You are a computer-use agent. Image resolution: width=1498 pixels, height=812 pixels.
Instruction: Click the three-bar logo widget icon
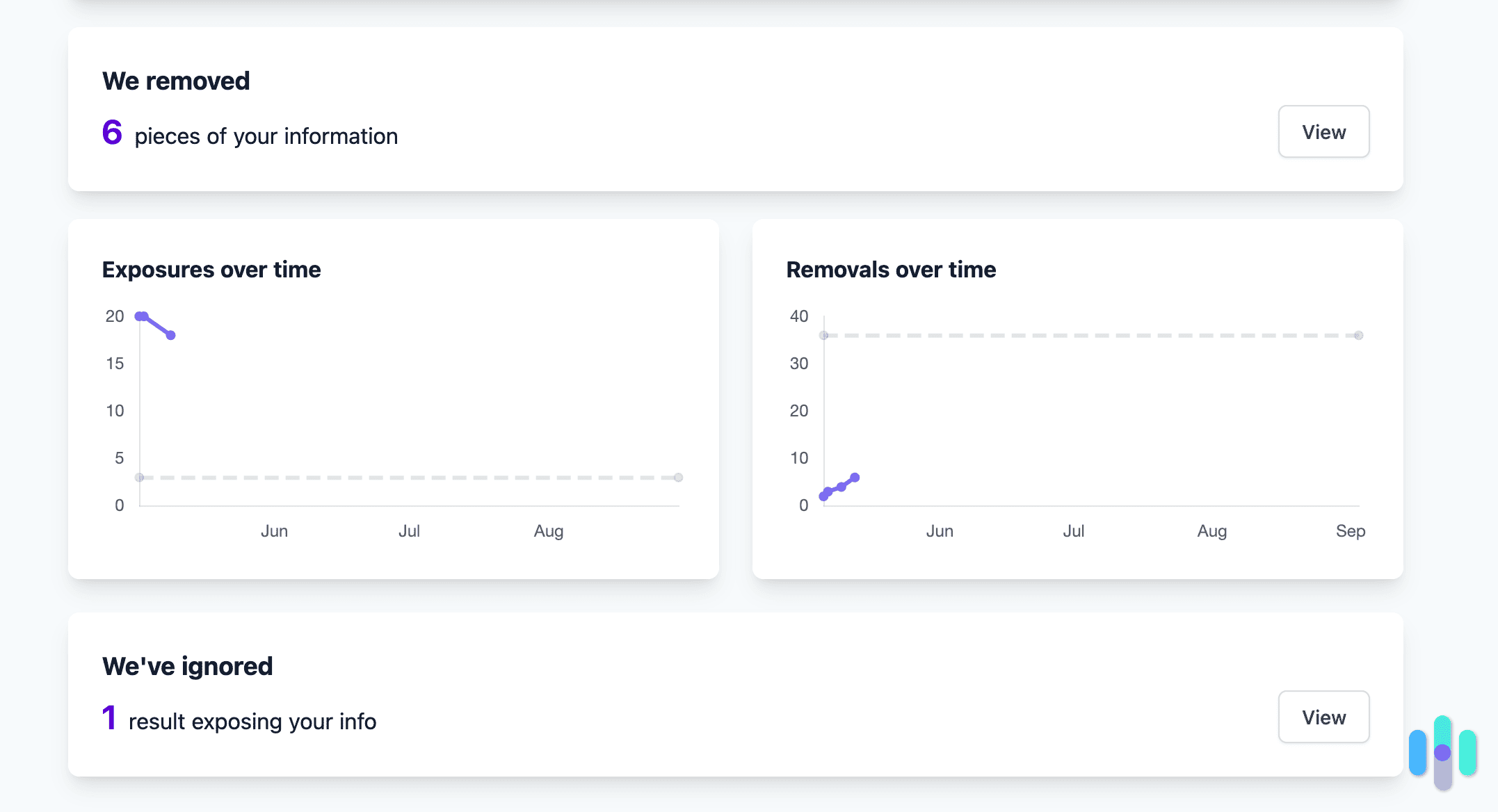[1442, 752]
